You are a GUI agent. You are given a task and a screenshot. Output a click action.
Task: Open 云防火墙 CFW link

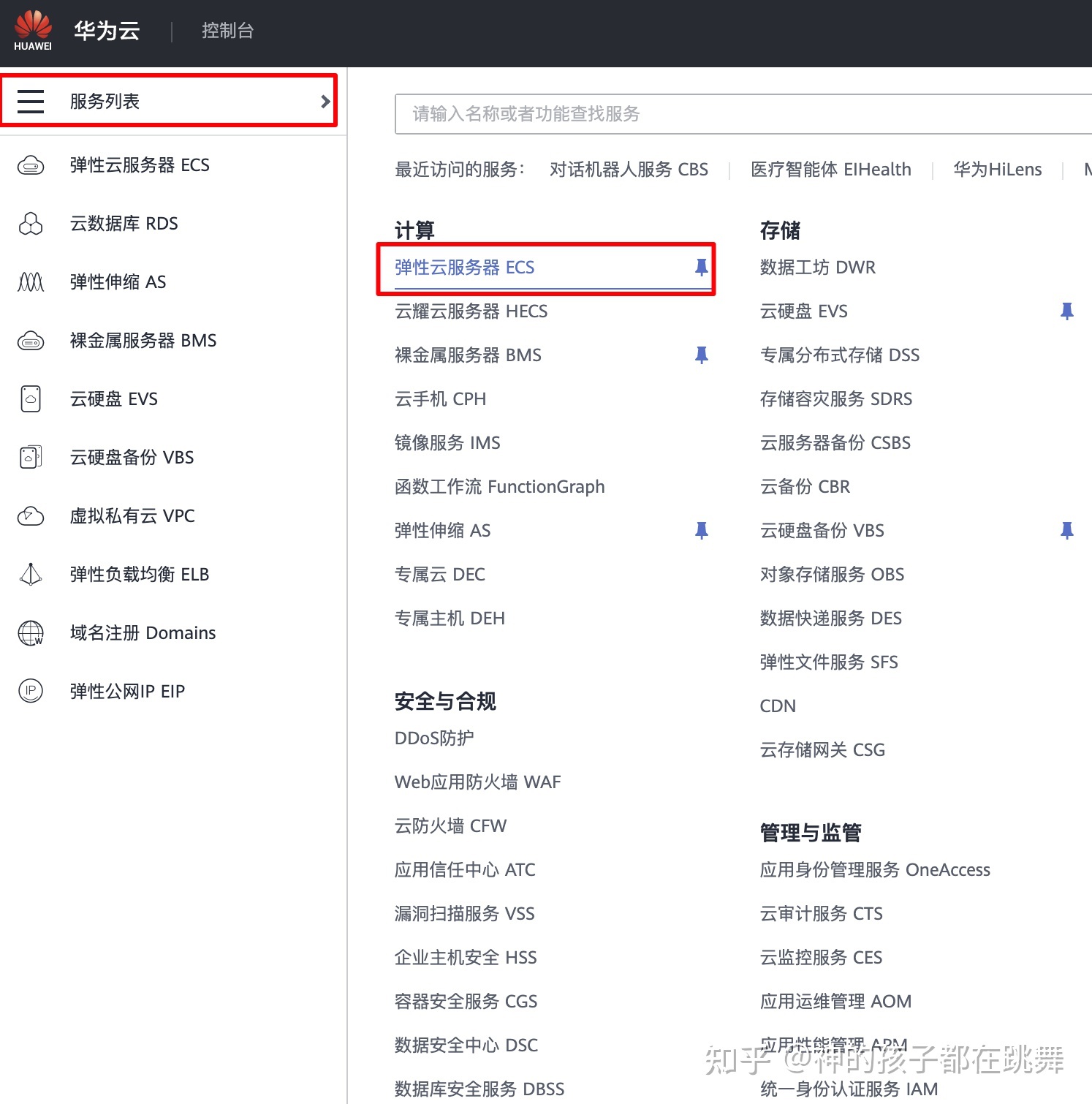coord(451,826)
